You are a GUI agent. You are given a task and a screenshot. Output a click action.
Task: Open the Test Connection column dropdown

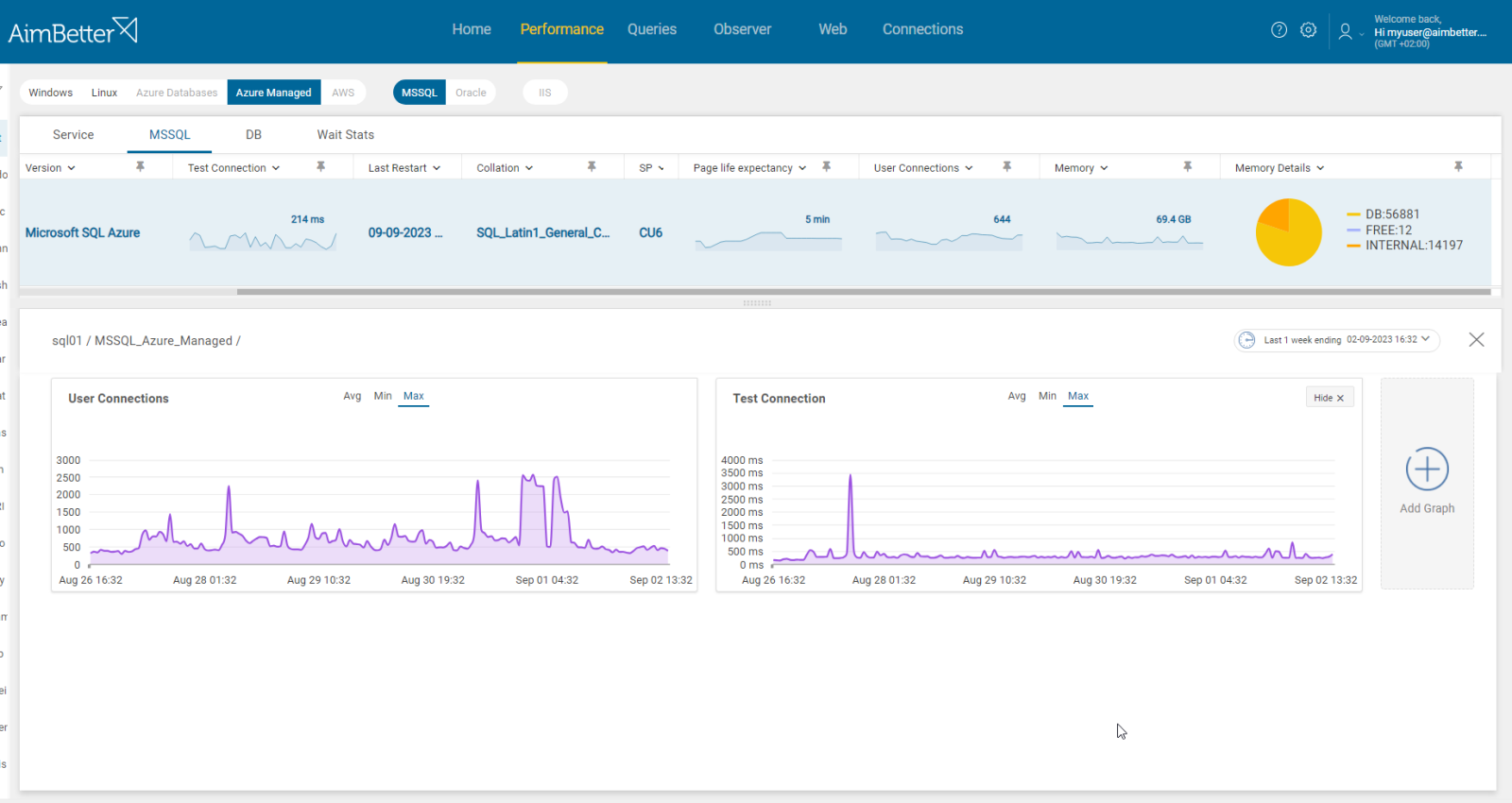click(x=276, y=168)
